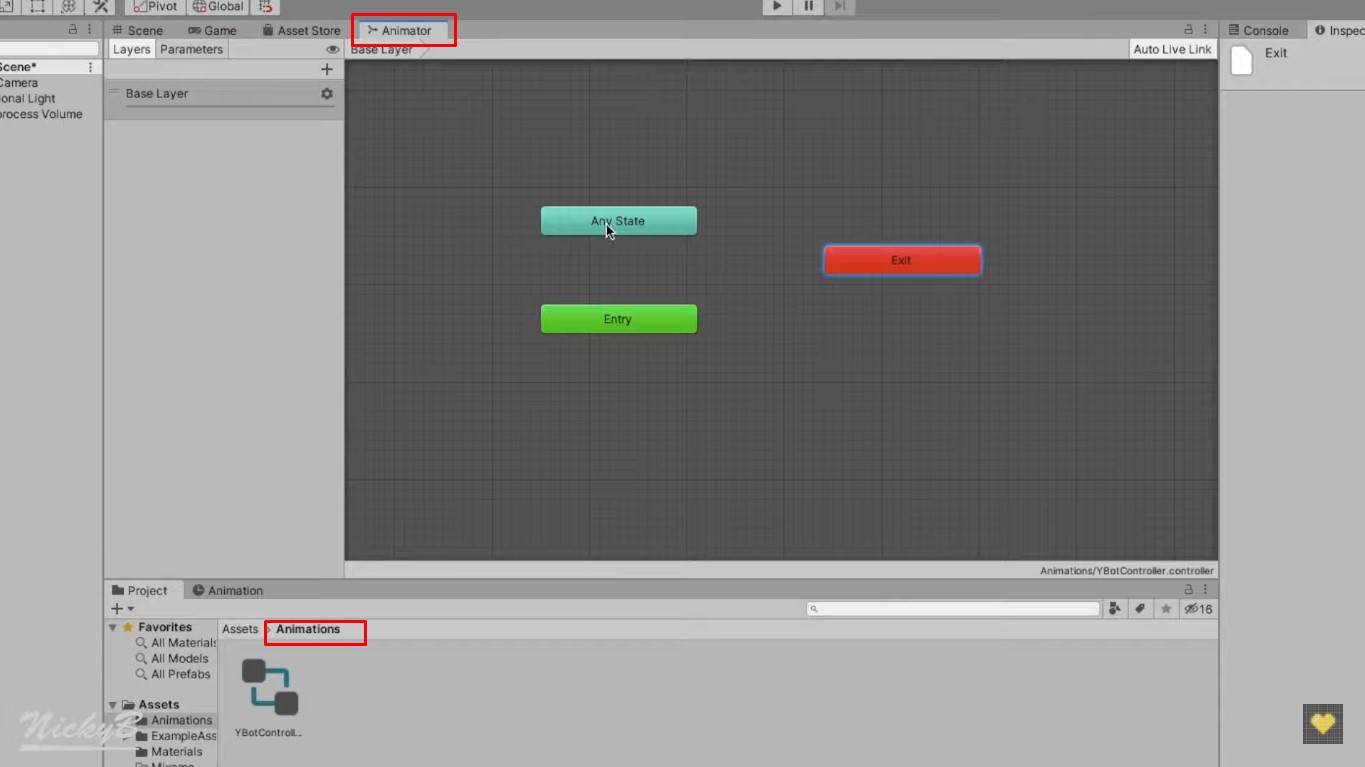The width and height of the screenshot is (1365, 767).
Task: Toggle hidden packages visibility showing 16
Action: point(1198,609)
